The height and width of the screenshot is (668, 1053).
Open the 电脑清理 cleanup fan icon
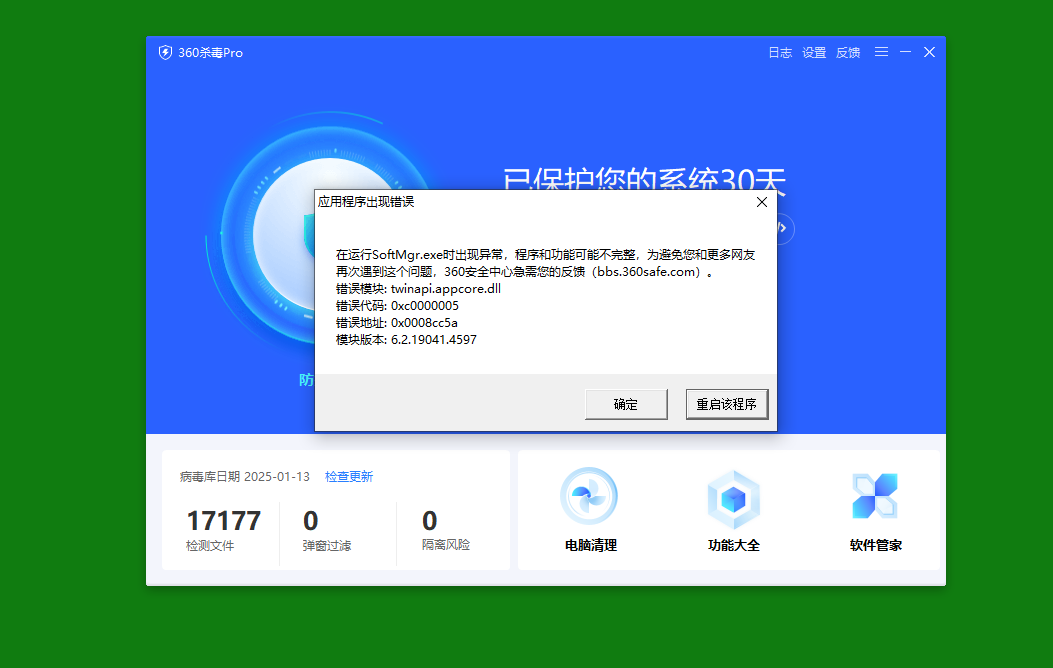click(589, 497)
